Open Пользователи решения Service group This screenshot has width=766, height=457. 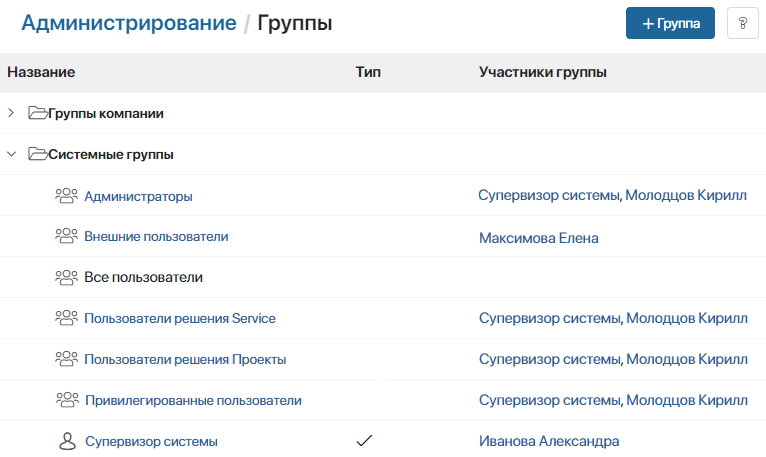pos(180,319)
